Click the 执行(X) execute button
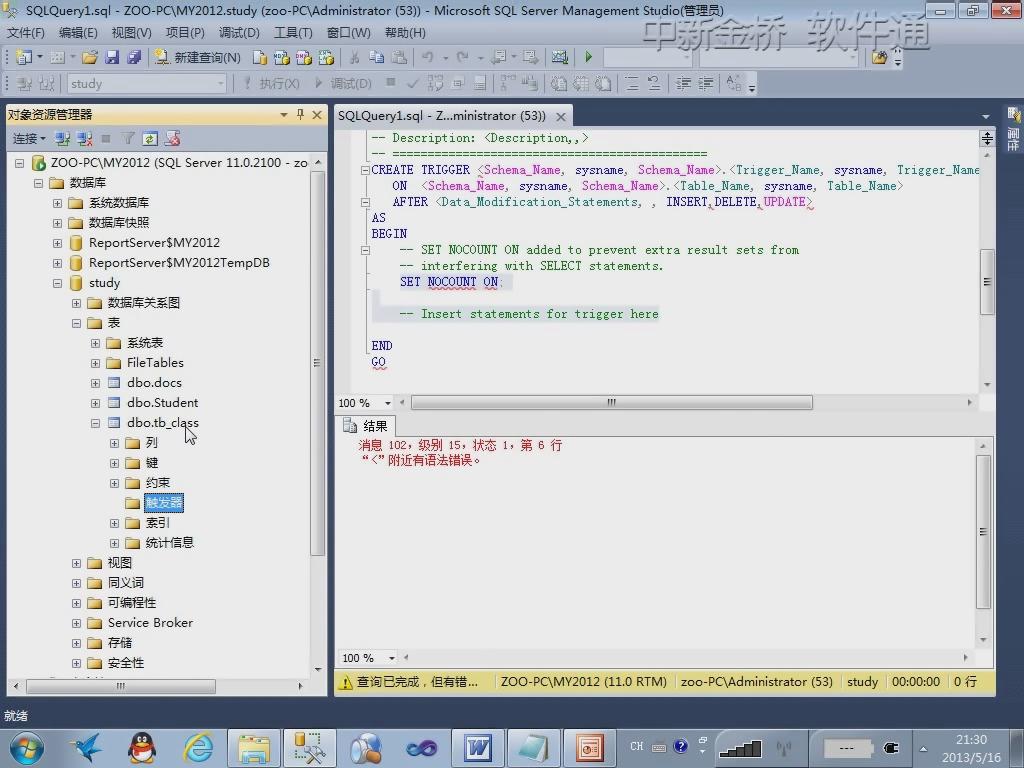Viewport: 1024px width, 768px height. click(x=272, y=84)
